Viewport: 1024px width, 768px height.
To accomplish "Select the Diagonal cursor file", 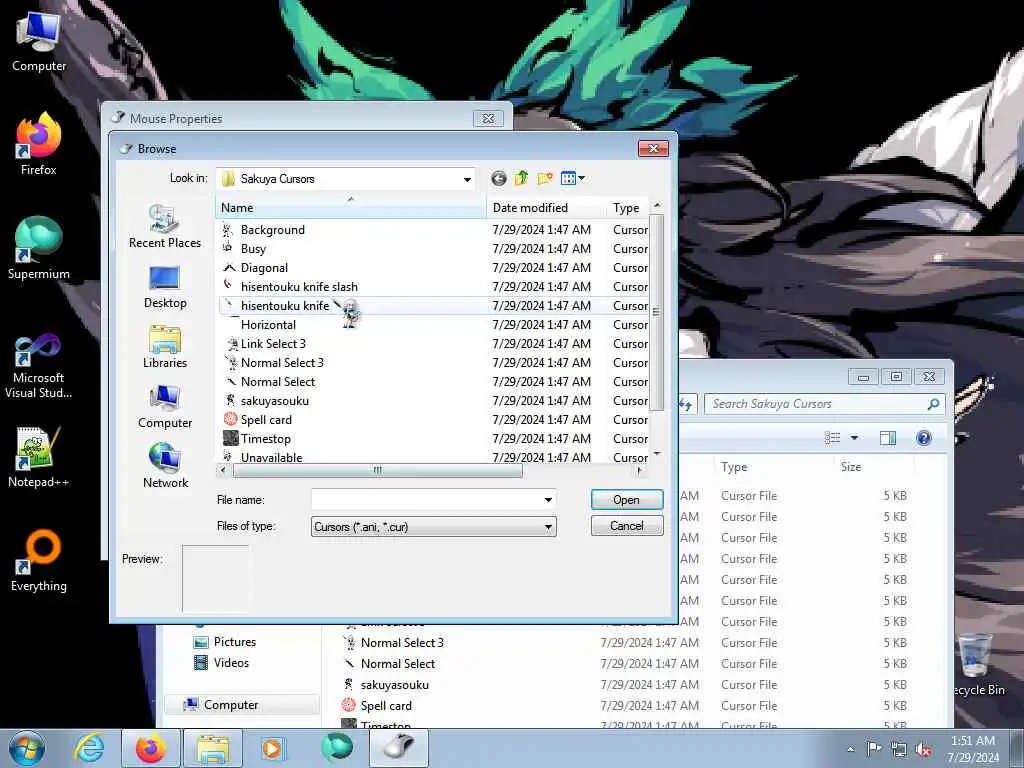I will coord(434,268).
